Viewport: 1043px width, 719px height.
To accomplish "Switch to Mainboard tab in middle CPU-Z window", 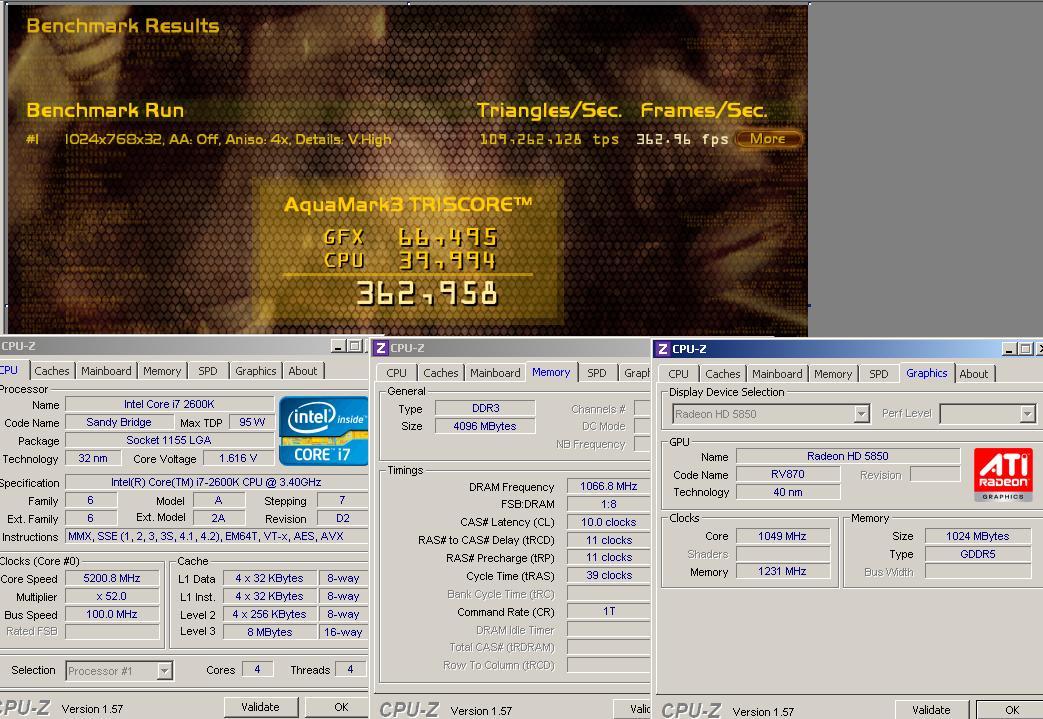I will pos(495,373).
